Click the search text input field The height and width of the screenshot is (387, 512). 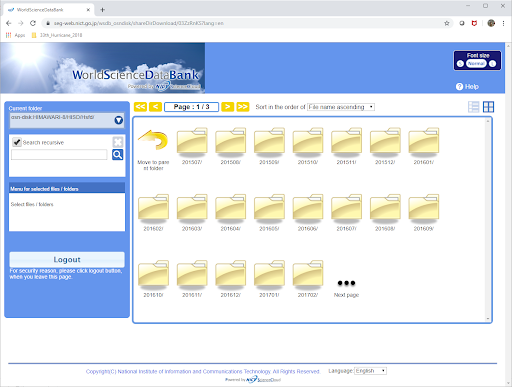[x=59, y=155]
